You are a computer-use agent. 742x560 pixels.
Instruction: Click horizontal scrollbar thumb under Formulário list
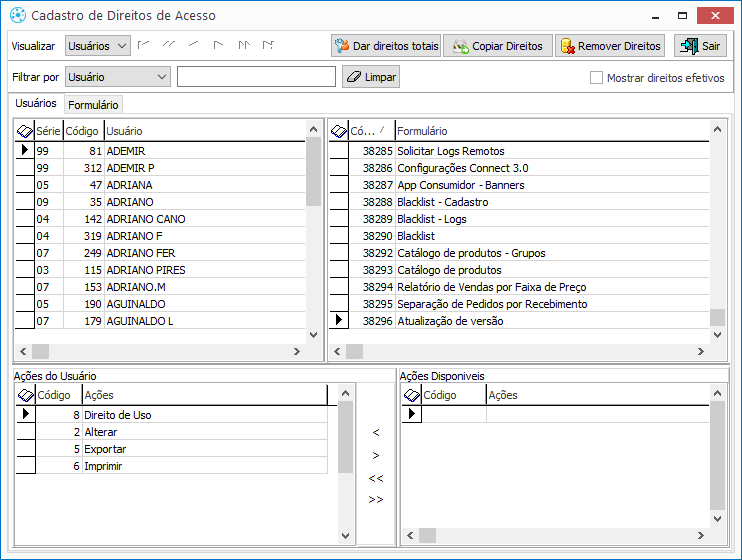coord(354,351)
